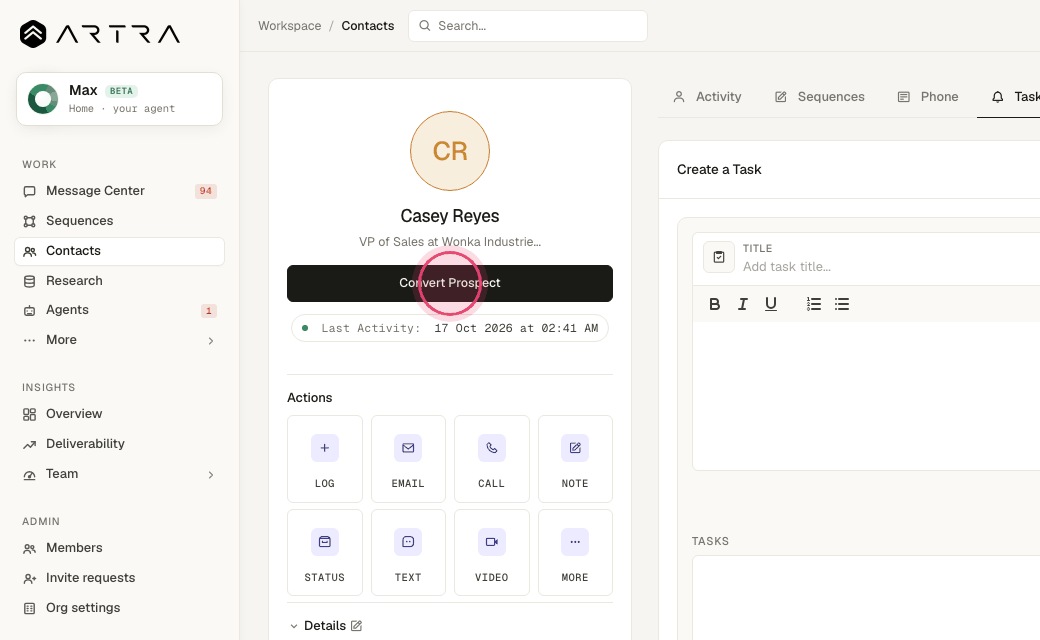Screen dimensions: 1040x640
Task: Switch to the Activity tab
Action: tap(707, 97)
